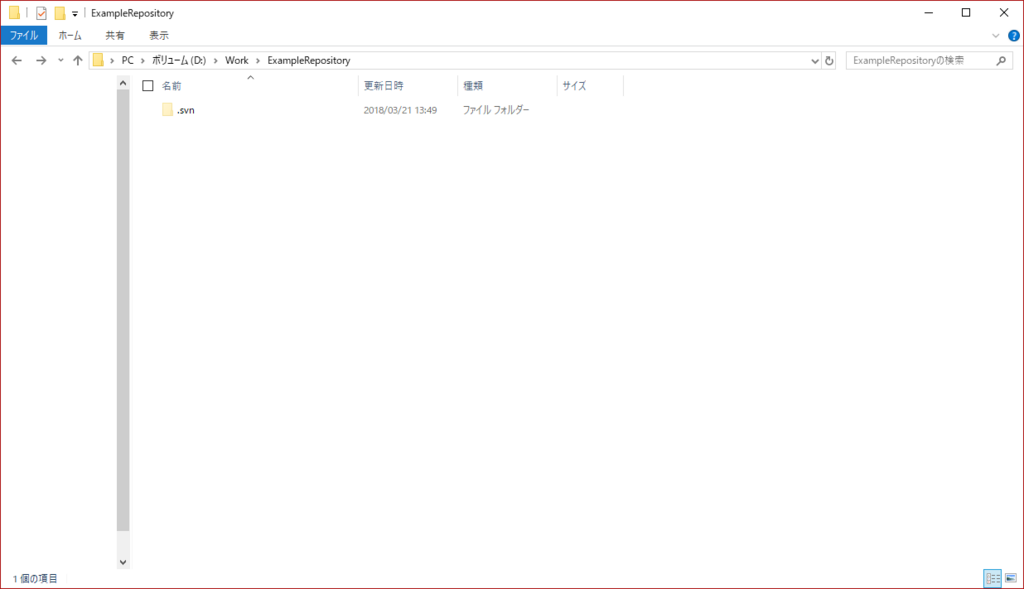Expand the root chevron before PC
The width and height of the screenshot is (1024, 589).
[x=112, y=61]
